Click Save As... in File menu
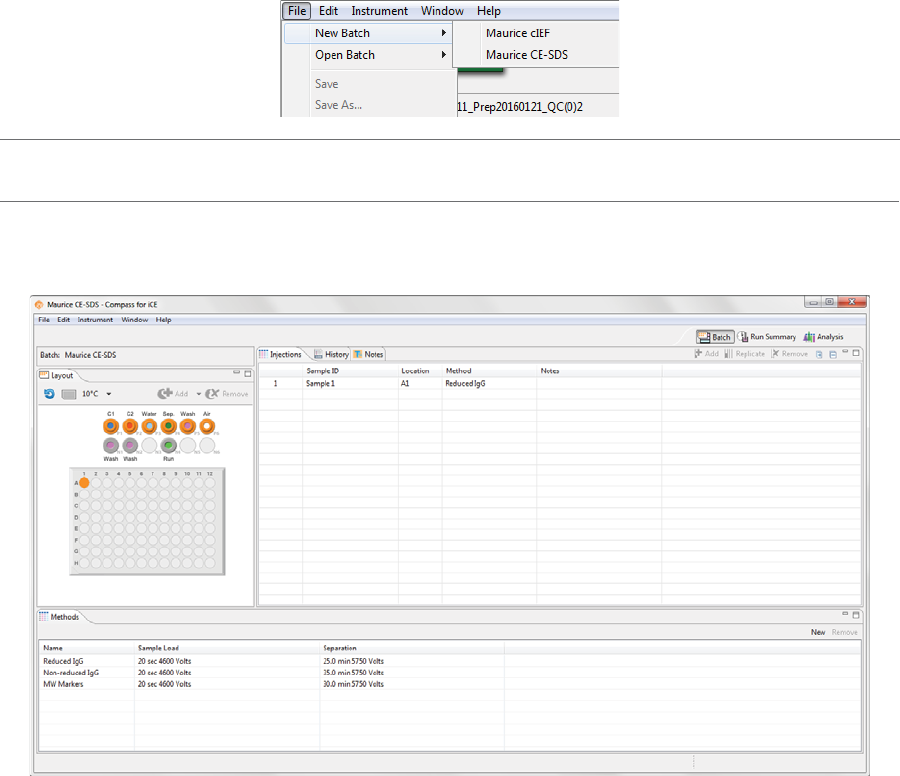 [338, 105]
